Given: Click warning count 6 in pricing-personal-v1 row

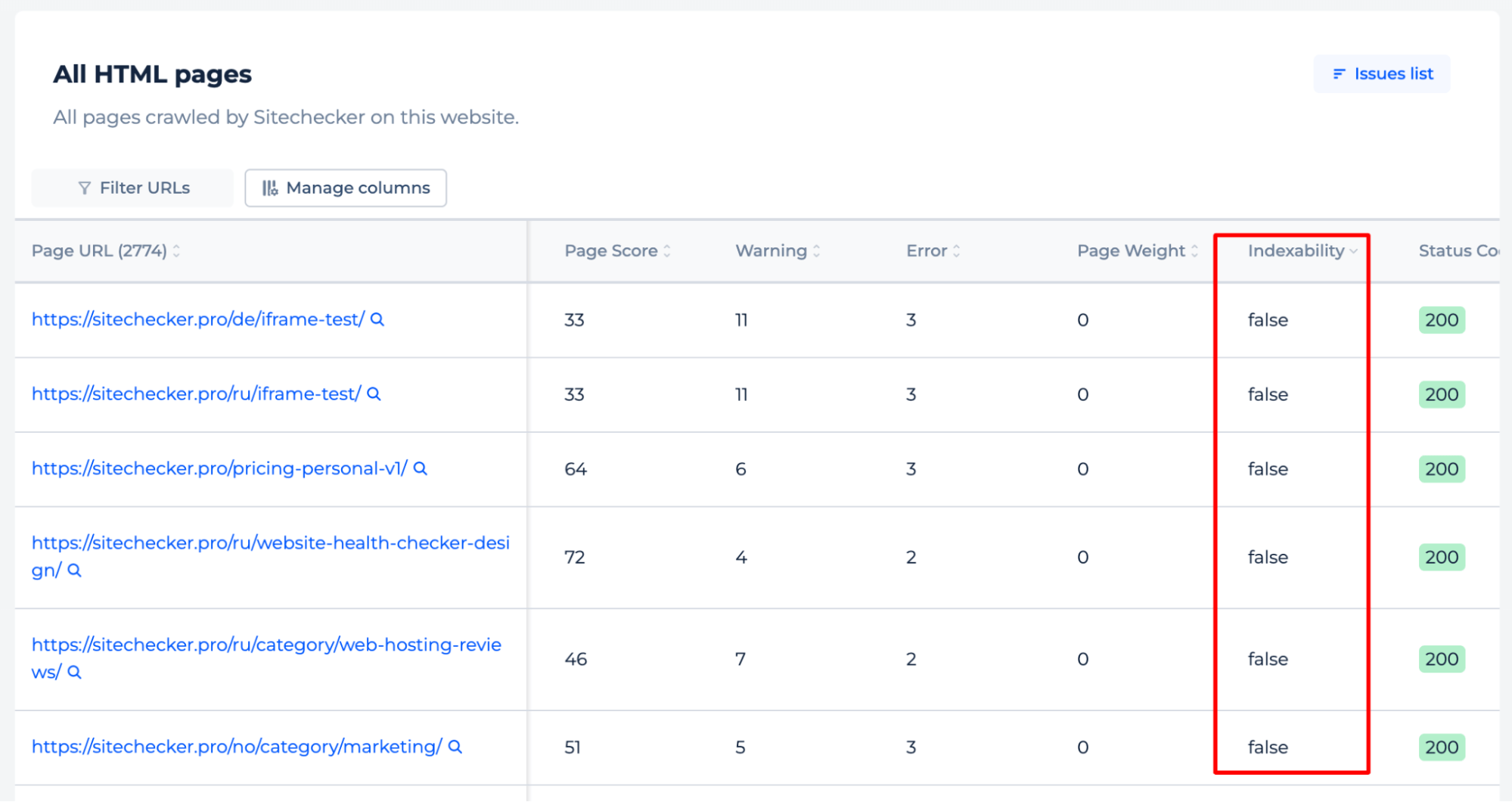Looking at the screenshot, I should pos(741,469).
